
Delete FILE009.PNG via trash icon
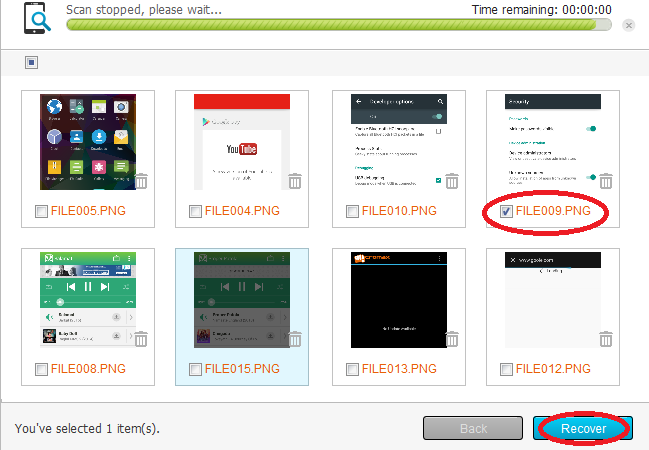click(607, 181)
